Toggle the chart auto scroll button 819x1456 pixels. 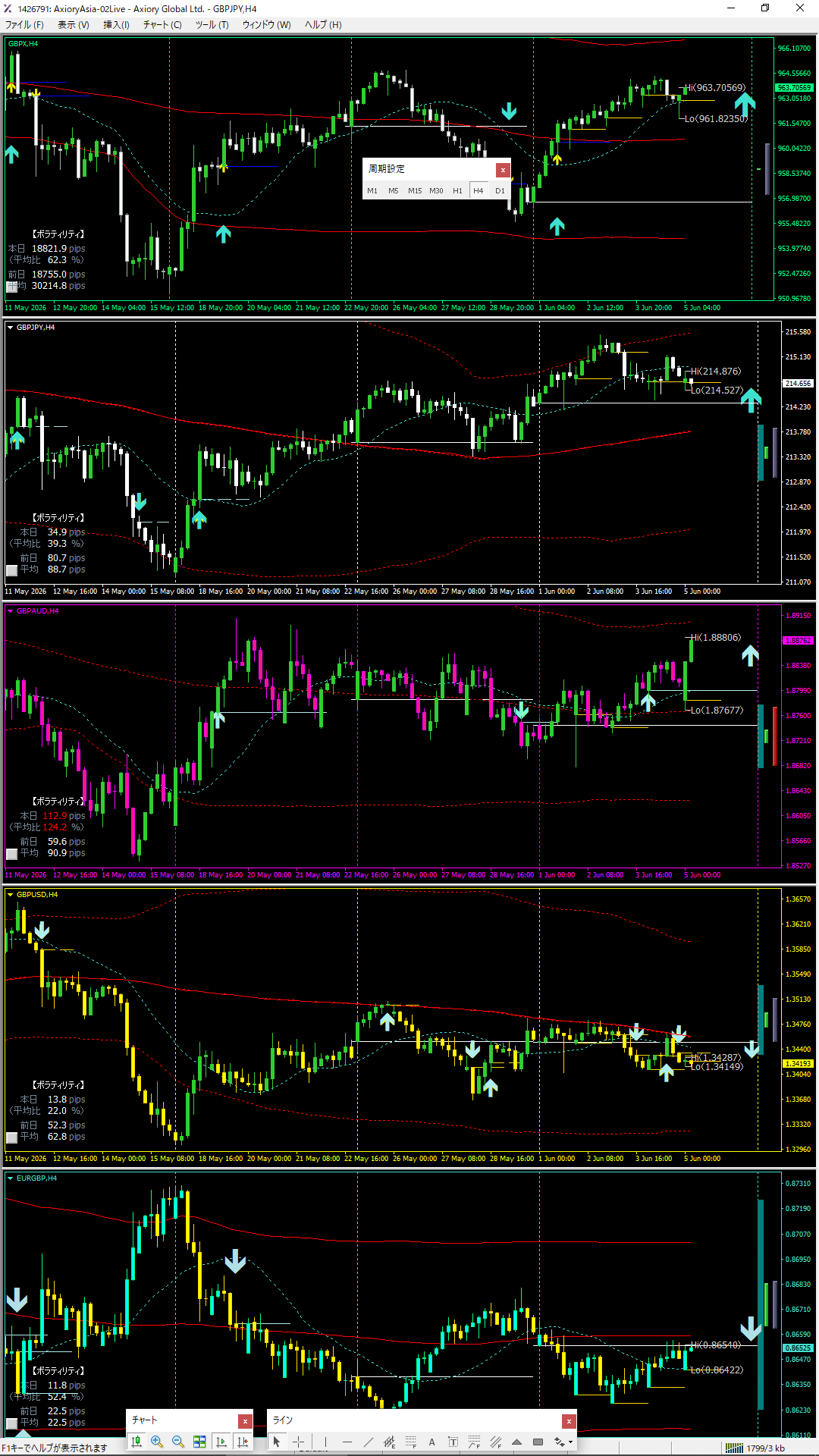pyautogui.click(x=221, y=1442)
